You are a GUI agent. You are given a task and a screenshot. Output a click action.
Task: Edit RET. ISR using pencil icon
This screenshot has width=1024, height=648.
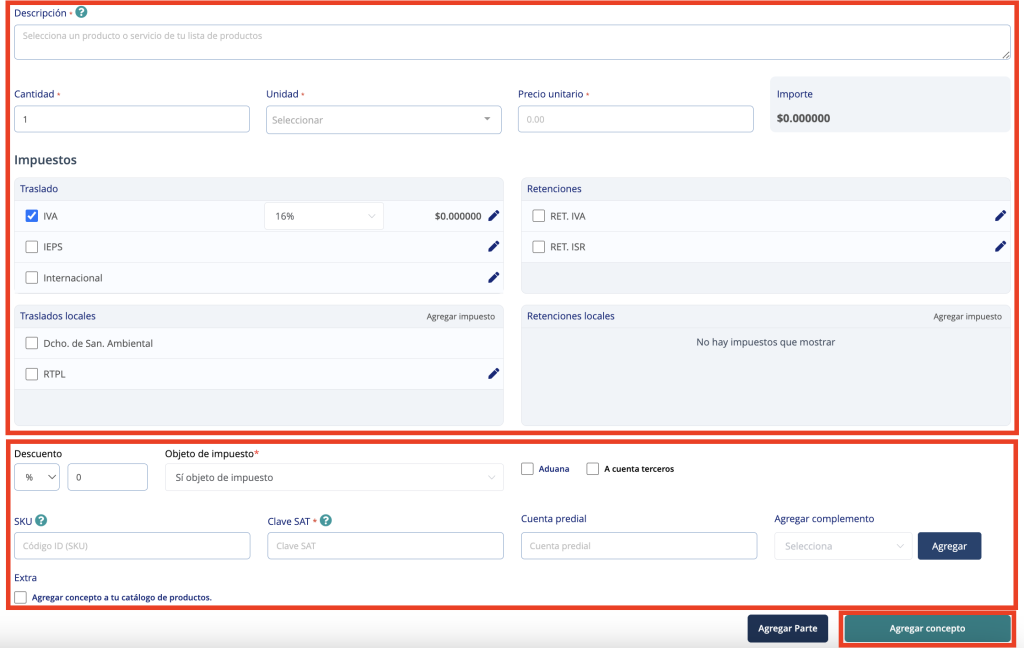pyautogui.click(x=1000, y=247)
